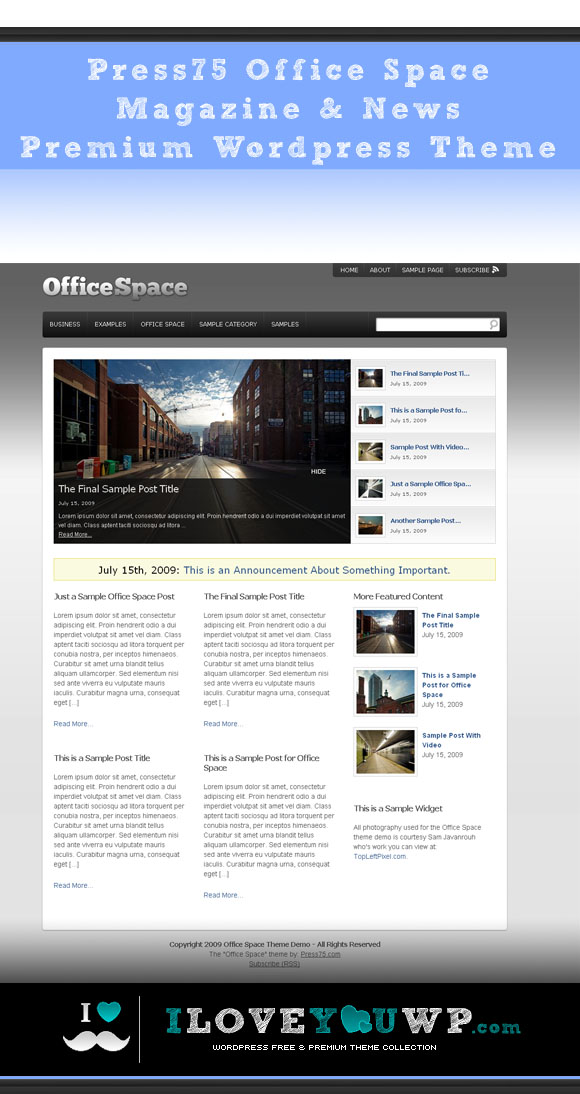
Task: Visit Press75.com footer link
Action: [x=320, y=954]
